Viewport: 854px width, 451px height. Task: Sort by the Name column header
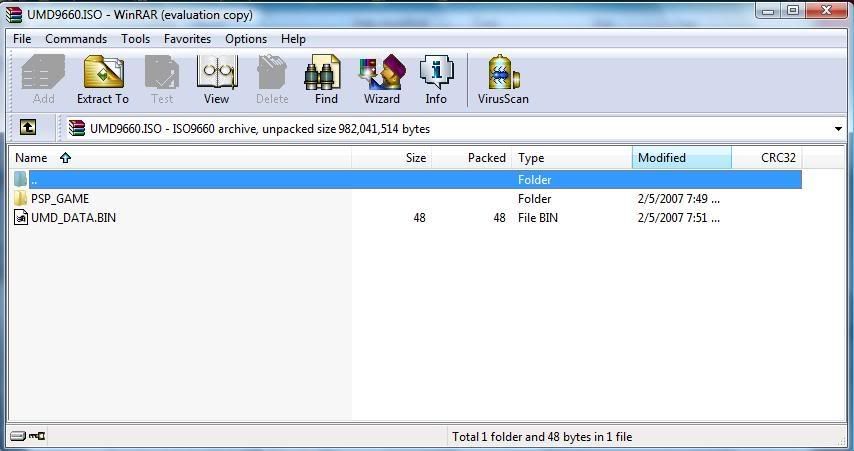pos(180,158)
